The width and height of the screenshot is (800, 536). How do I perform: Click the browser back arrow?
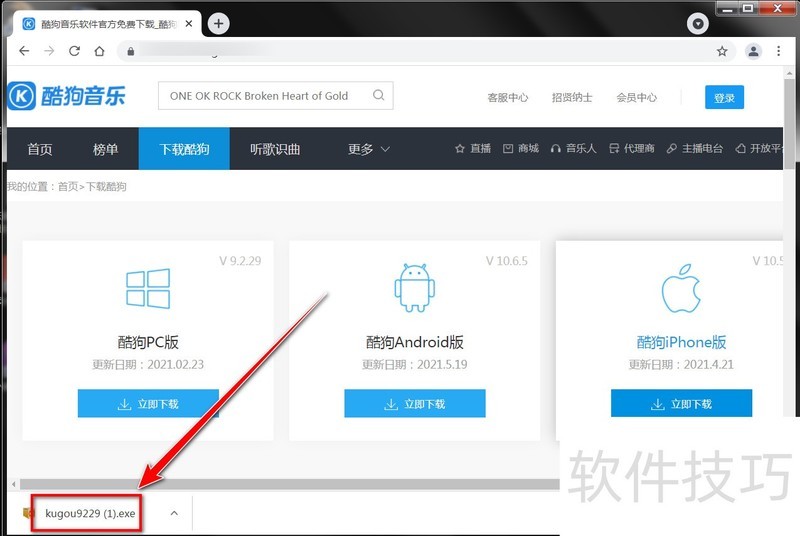[x=24, y=50]
